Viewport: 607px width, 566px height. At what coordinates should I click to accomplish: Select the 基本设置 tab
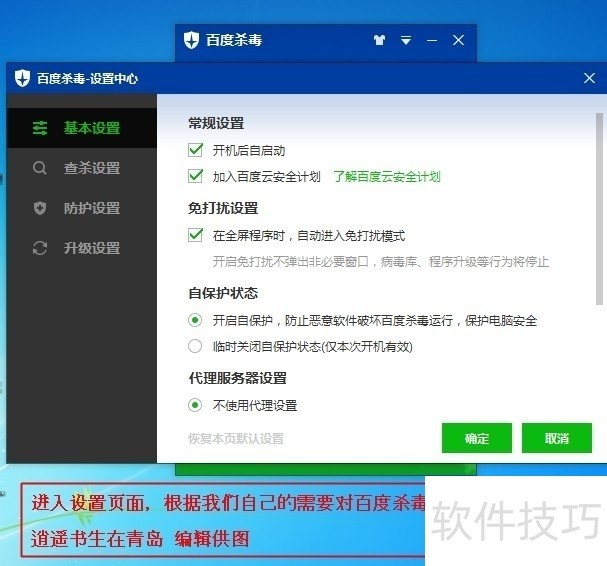[x=82, y=128]
